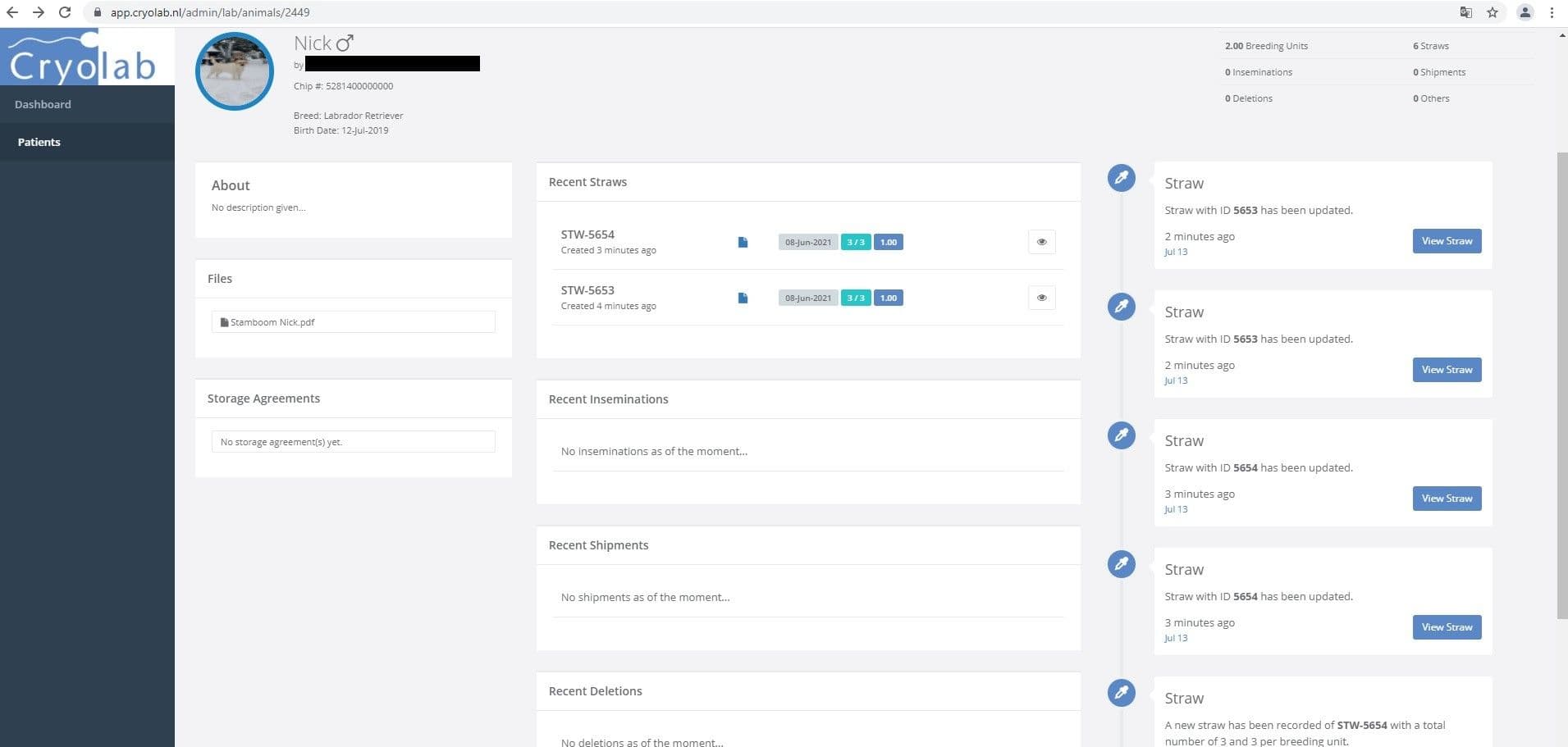
Task: Click Nick's profile photo thumbnail
Action: (235, 71)
